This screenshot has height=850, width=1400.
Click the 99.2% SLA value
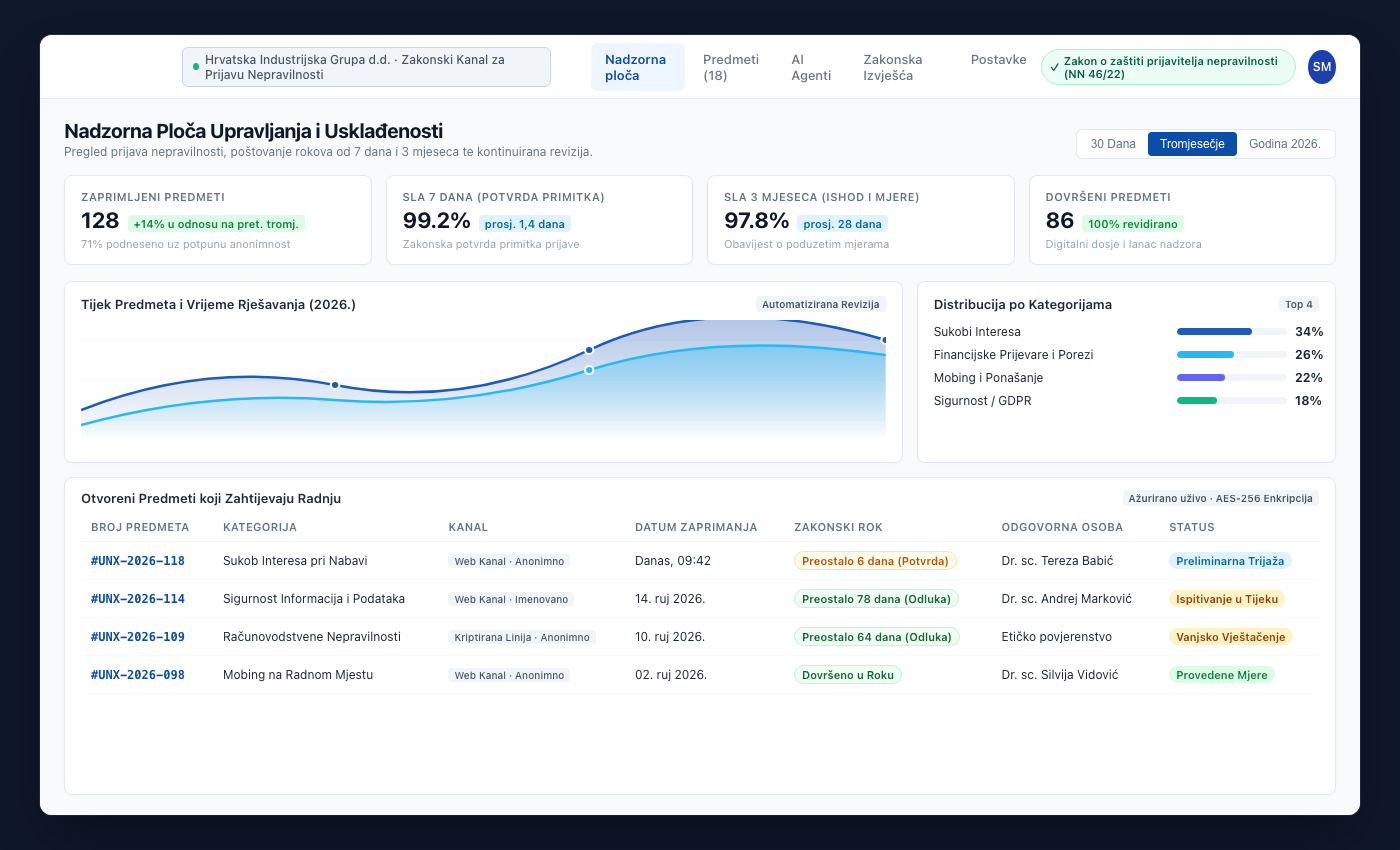click(437, 221)
